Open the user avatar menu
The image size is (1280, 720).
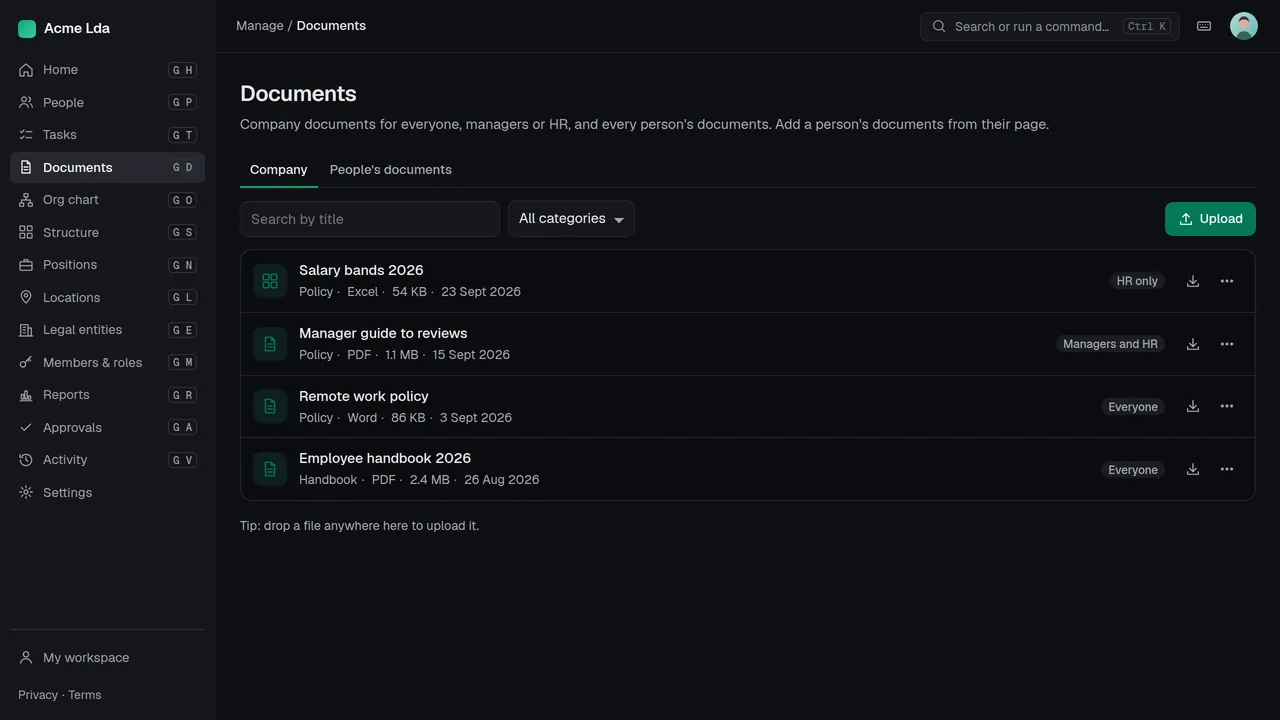1244,26
